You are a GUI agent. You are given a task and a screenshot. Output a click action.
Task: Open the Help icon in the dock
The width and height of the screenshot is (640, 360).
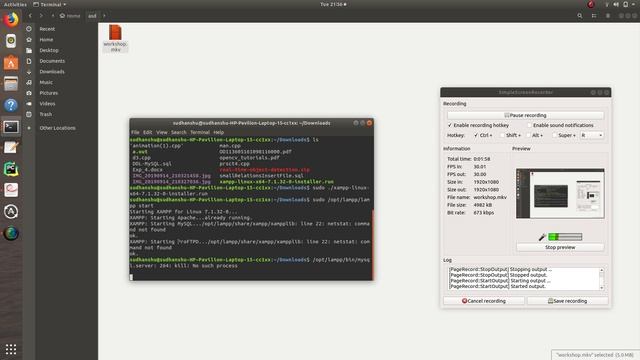11,105
